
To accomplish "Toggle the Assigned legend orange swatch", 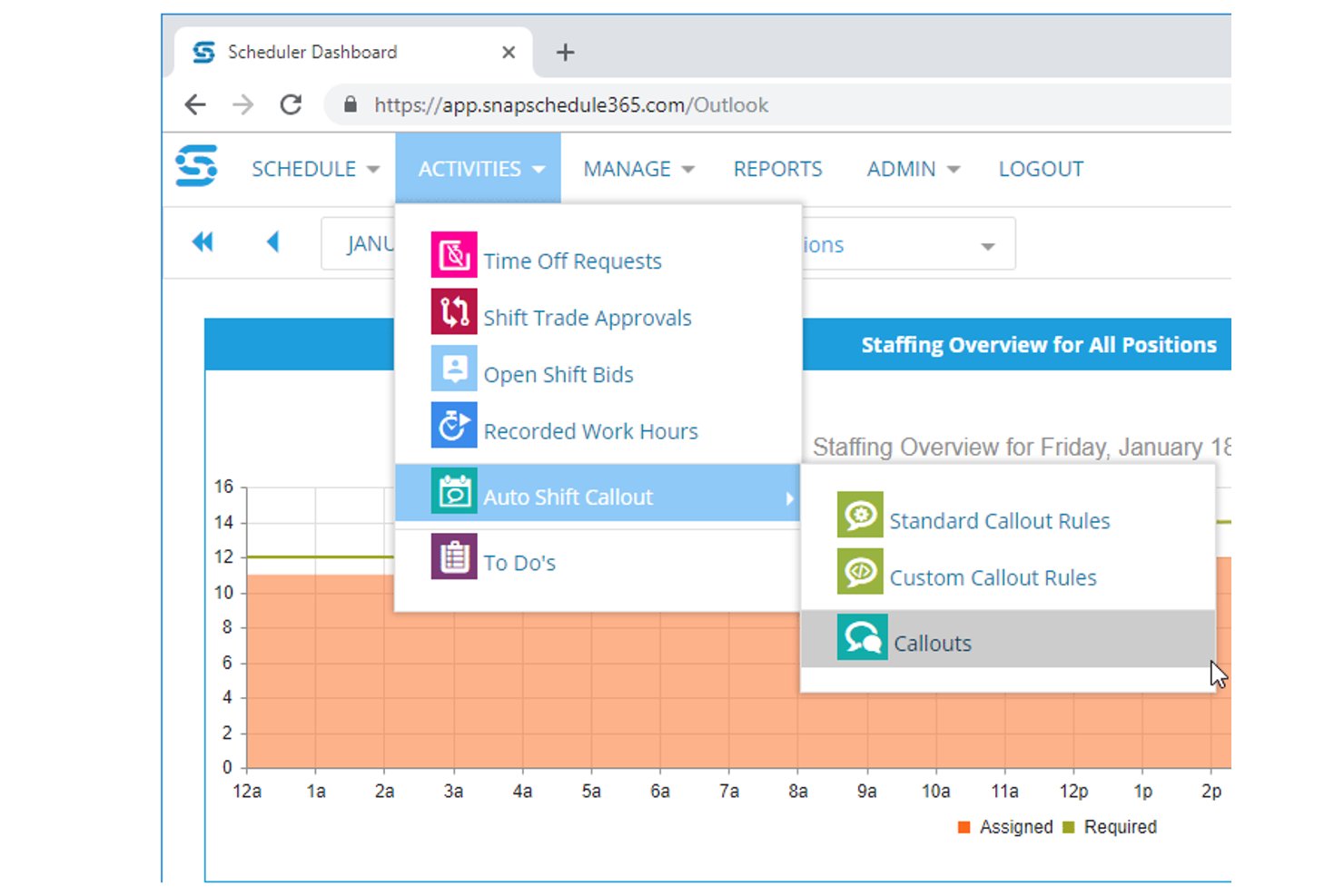I will coord(964,827).
